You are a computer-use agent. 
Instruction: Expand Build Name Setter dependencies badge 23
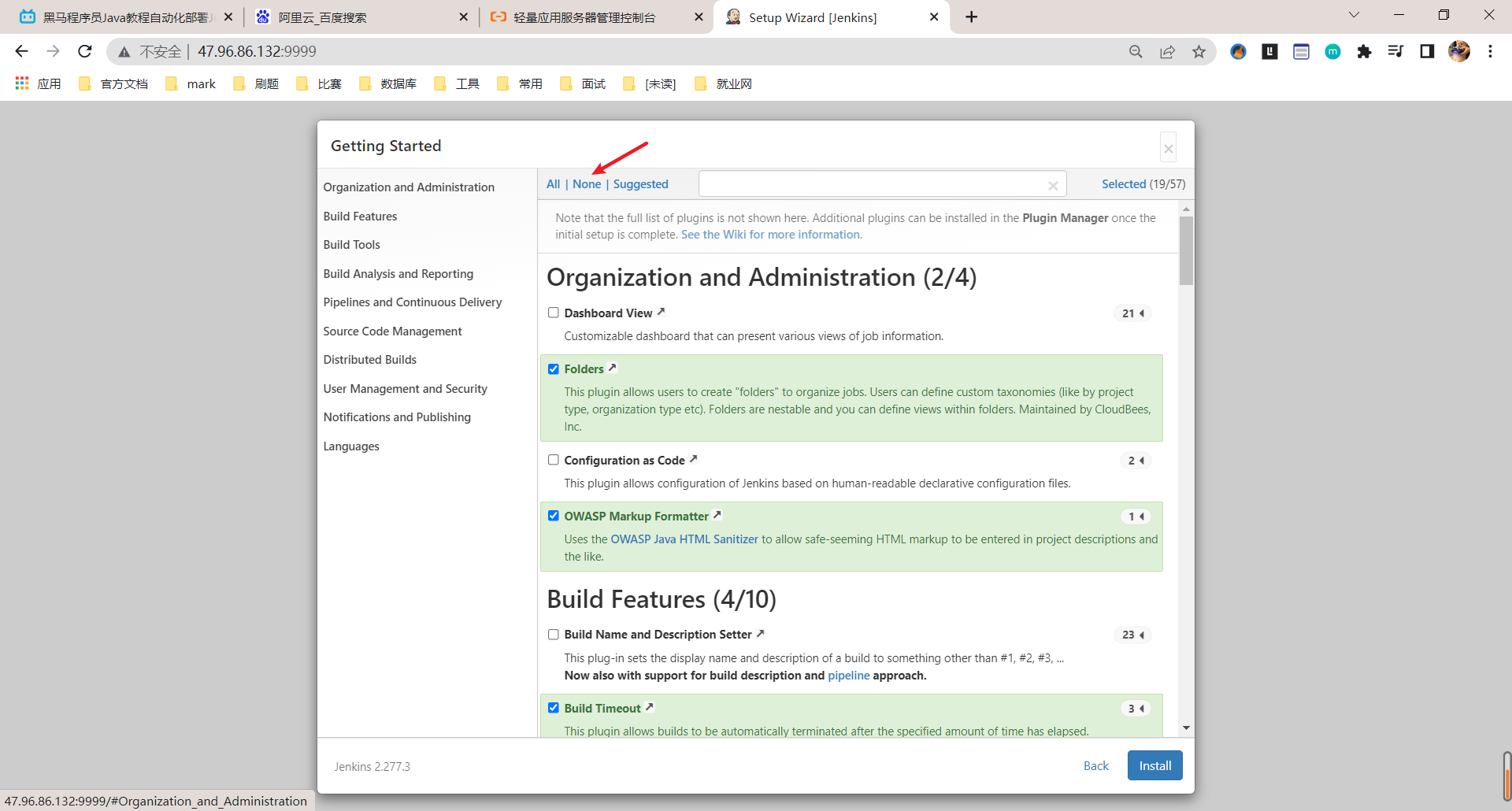(1133, 635)
